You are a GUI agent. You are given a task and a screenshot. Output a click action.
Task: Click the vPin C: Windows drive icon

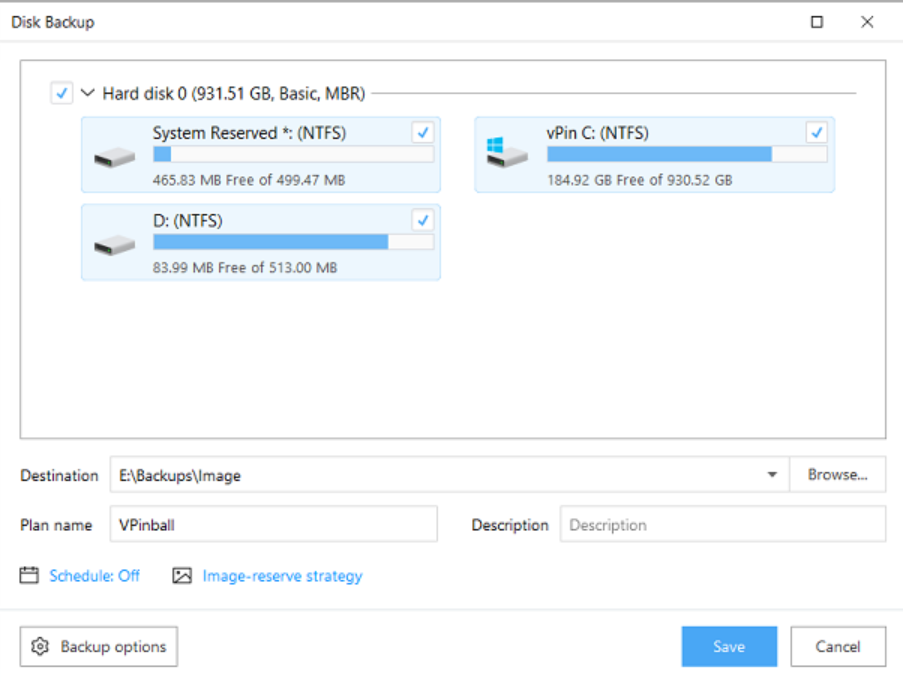coord(507,153)
